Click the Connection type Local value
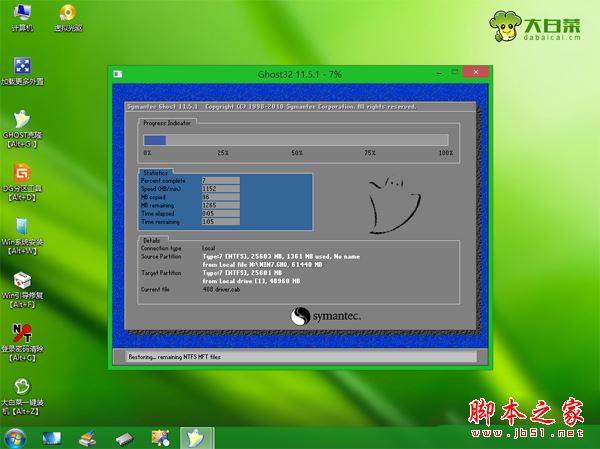The height and width of the screenshot is (449, 600). 209,248
